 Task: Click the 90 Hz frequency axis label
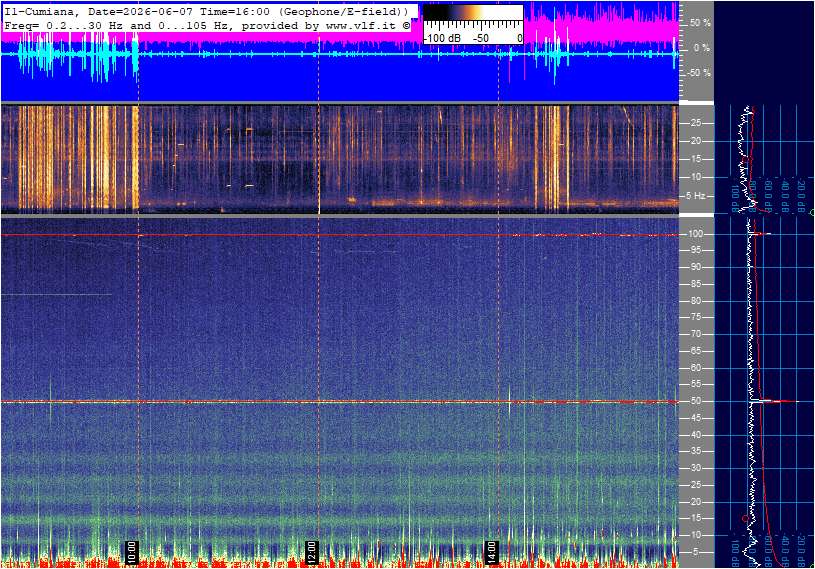(695, 267)
